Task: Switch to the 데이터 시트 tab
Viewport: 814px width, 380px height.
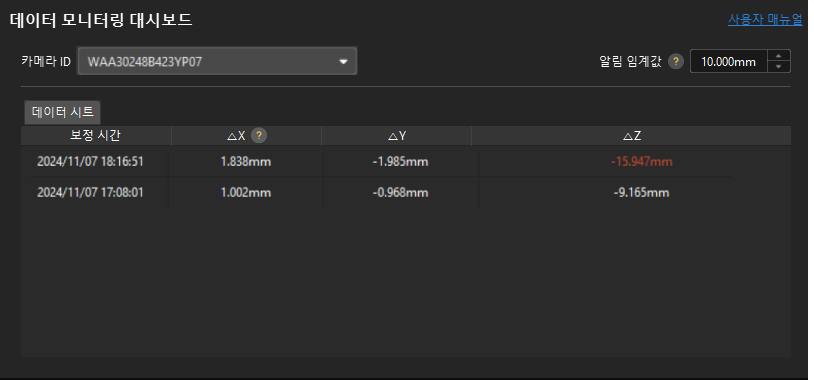Action: pyautogui.click(x=63, y=112)
